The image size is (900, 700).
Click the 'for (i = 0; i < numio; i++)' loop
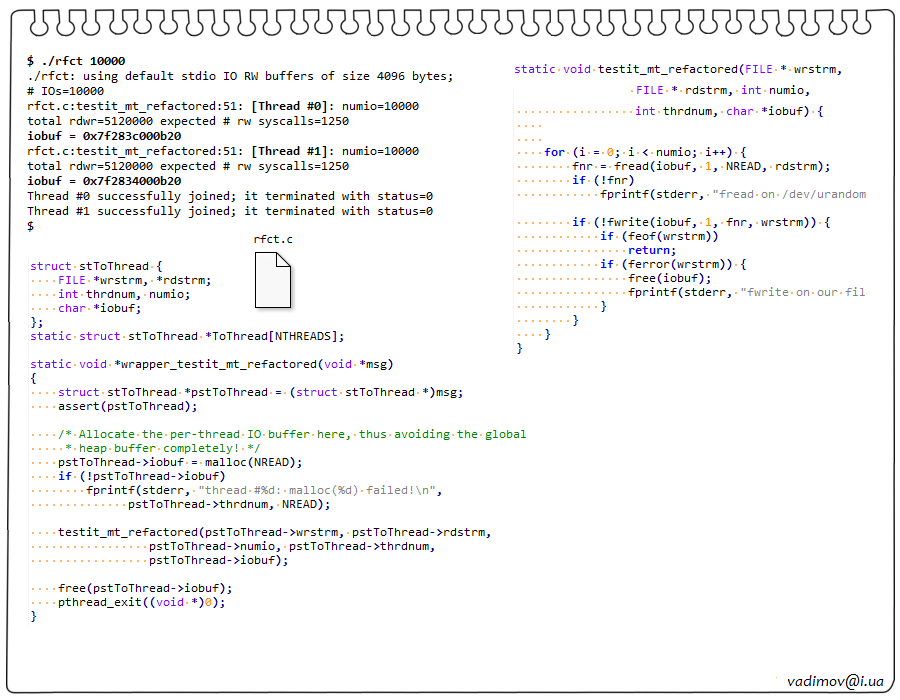(646, 152)
